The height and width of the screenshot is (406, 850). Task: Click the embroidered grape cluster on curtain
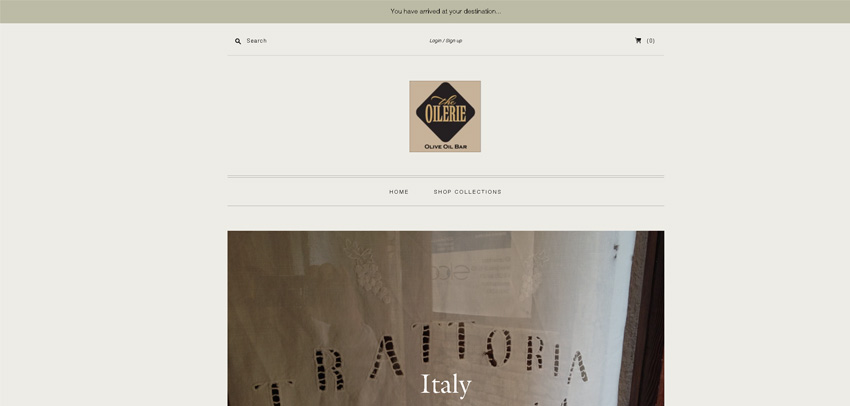click(370, 271)
